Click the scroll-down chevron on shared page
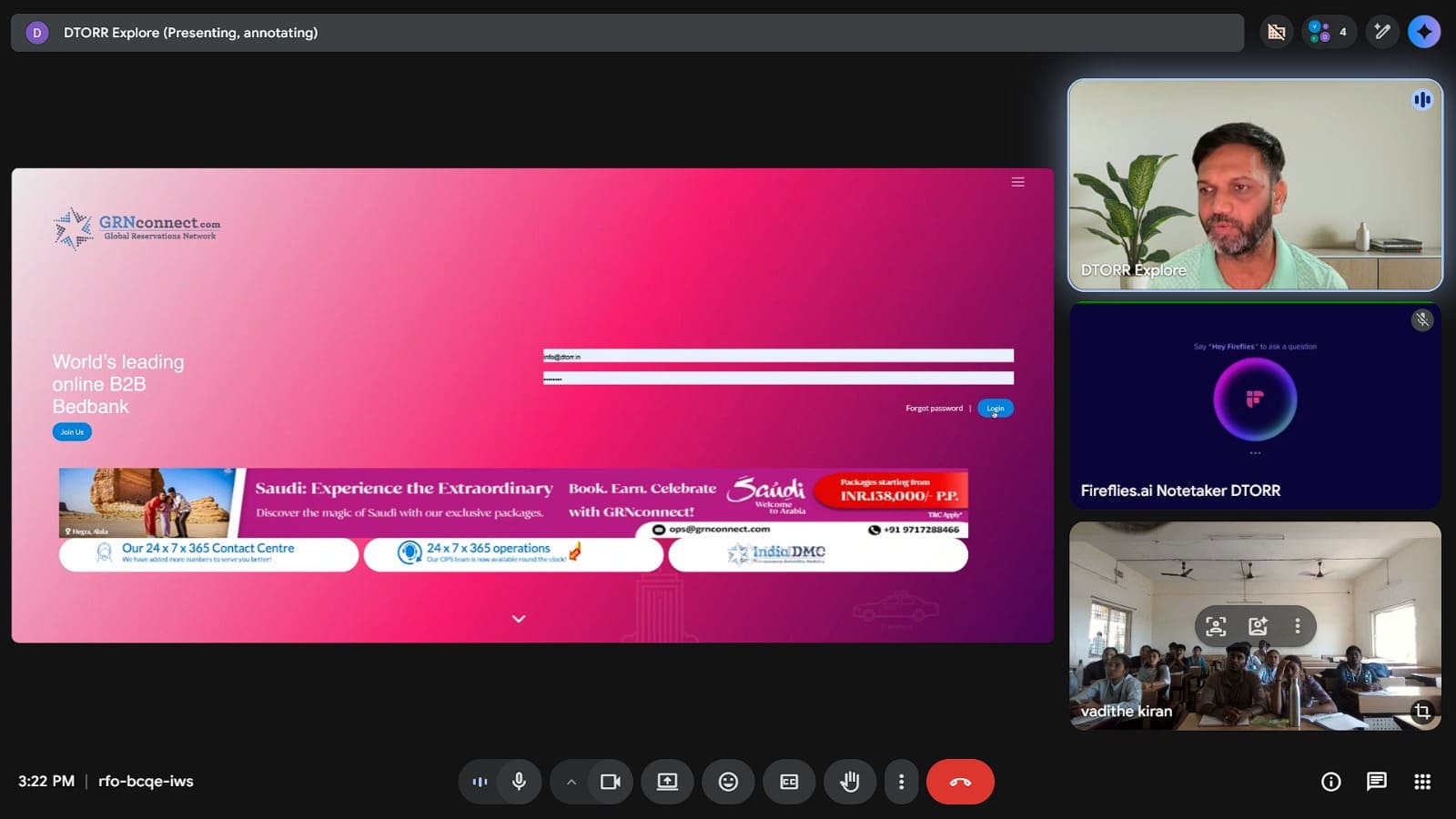 [x=519, y=619]
